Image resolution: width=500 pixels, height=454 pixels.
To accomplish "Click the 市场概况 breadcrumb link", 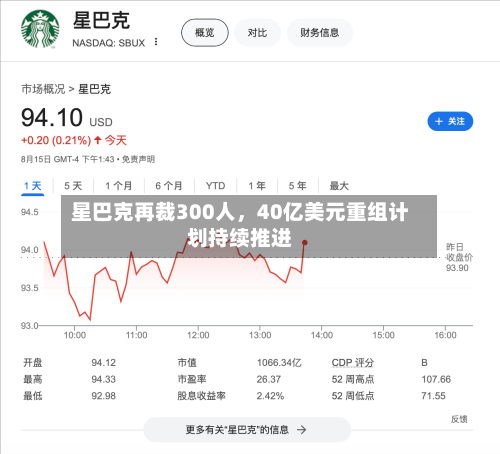I will [x=43, y=89].
